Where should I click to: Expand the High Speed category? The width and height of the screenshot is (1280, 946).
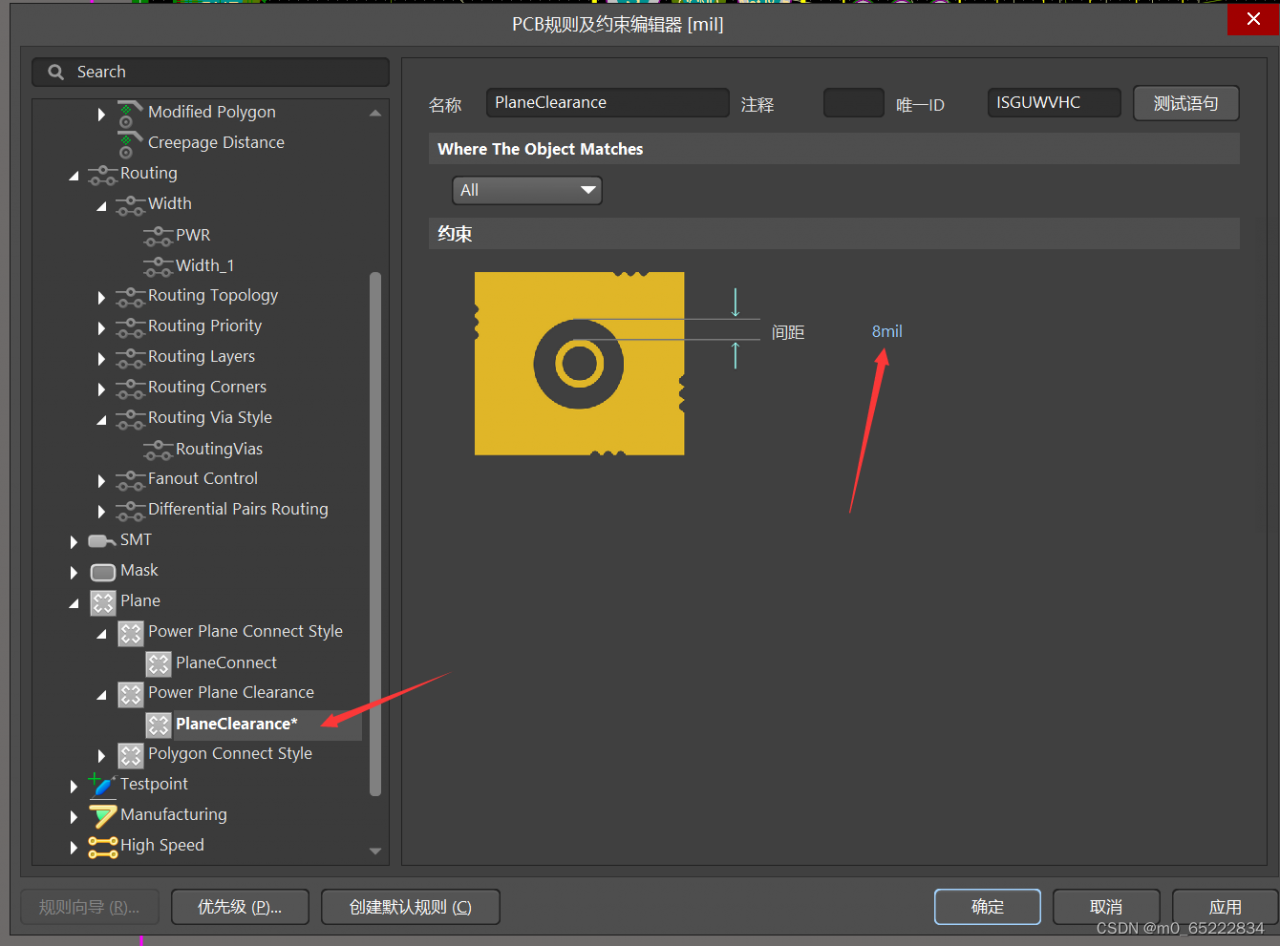[x=74, y=847]
